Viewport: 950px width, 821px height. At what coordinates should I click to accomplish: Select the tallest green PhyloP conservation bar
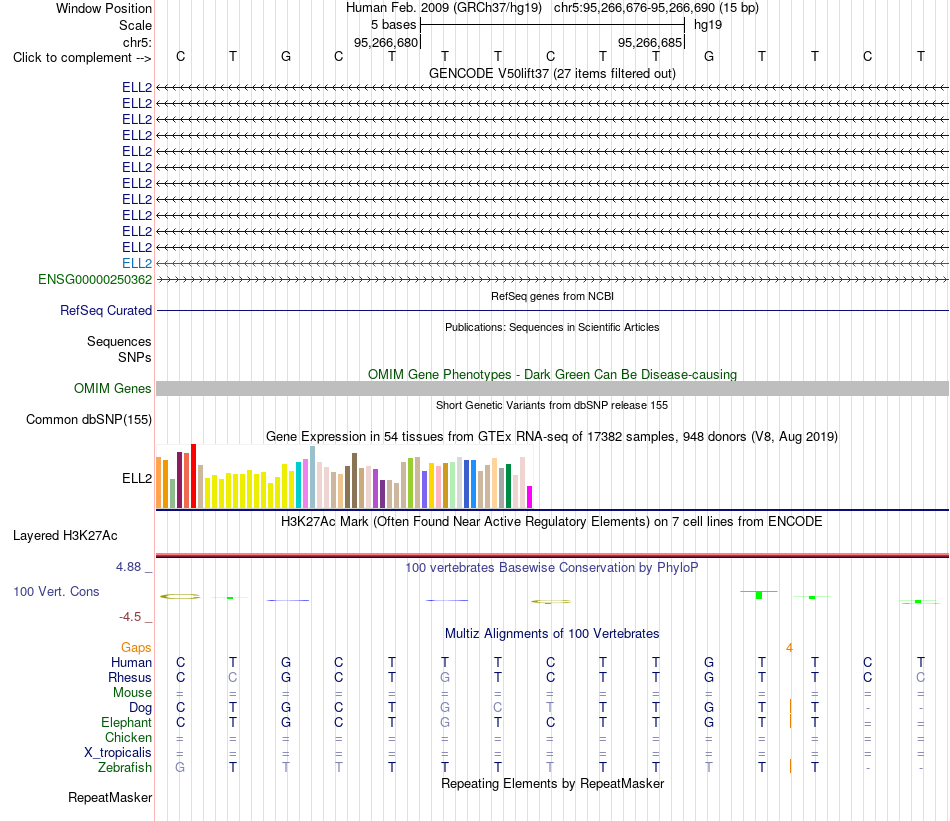759,596
